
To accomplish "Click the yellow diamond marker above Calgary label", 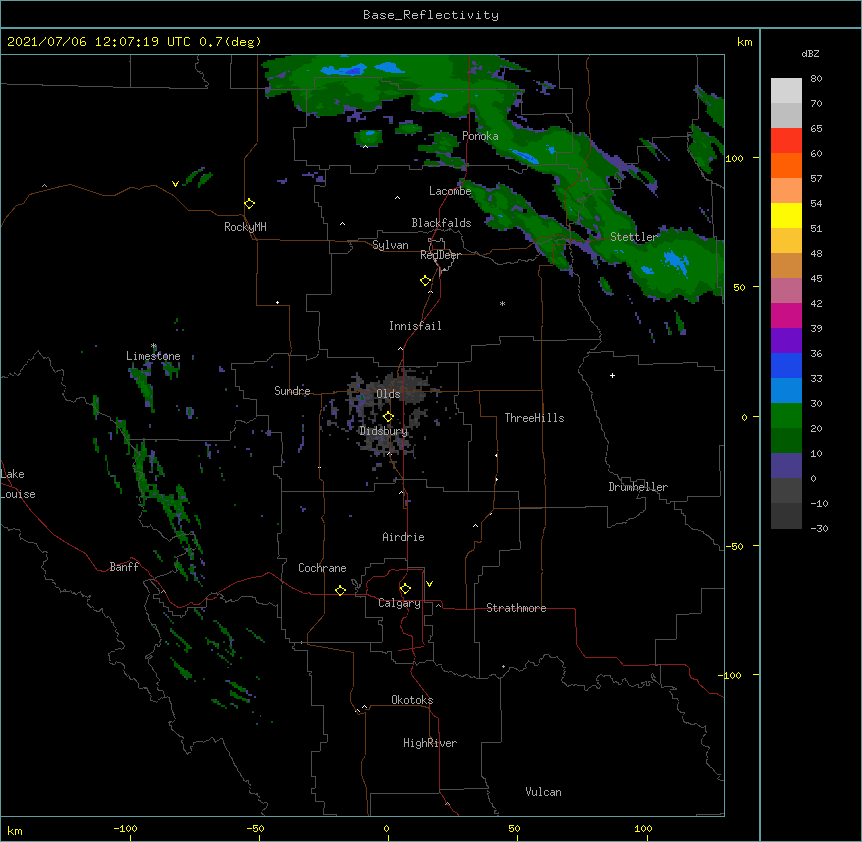I will (405, 589).
